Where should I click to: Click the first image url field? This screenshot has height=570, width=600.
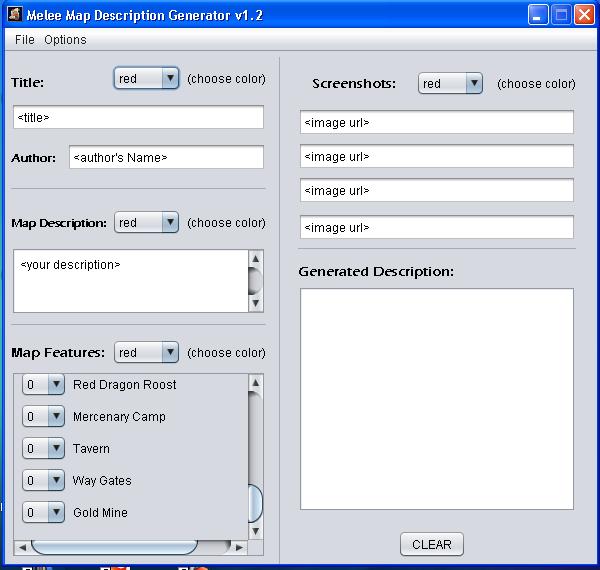[x=437, y=122]
